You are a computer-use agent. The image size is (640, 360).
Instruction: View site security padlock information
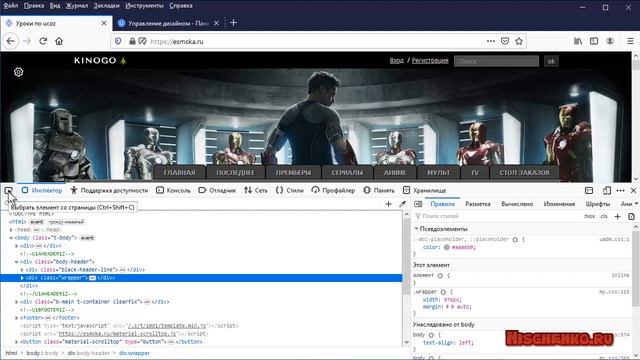[132, 41]
